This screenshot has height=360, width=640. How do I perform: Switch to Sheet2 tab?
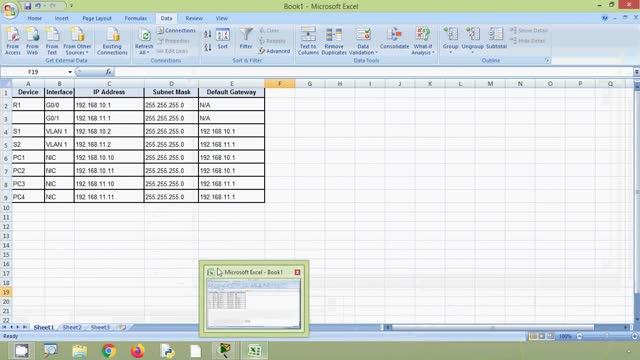coord(72,327)
